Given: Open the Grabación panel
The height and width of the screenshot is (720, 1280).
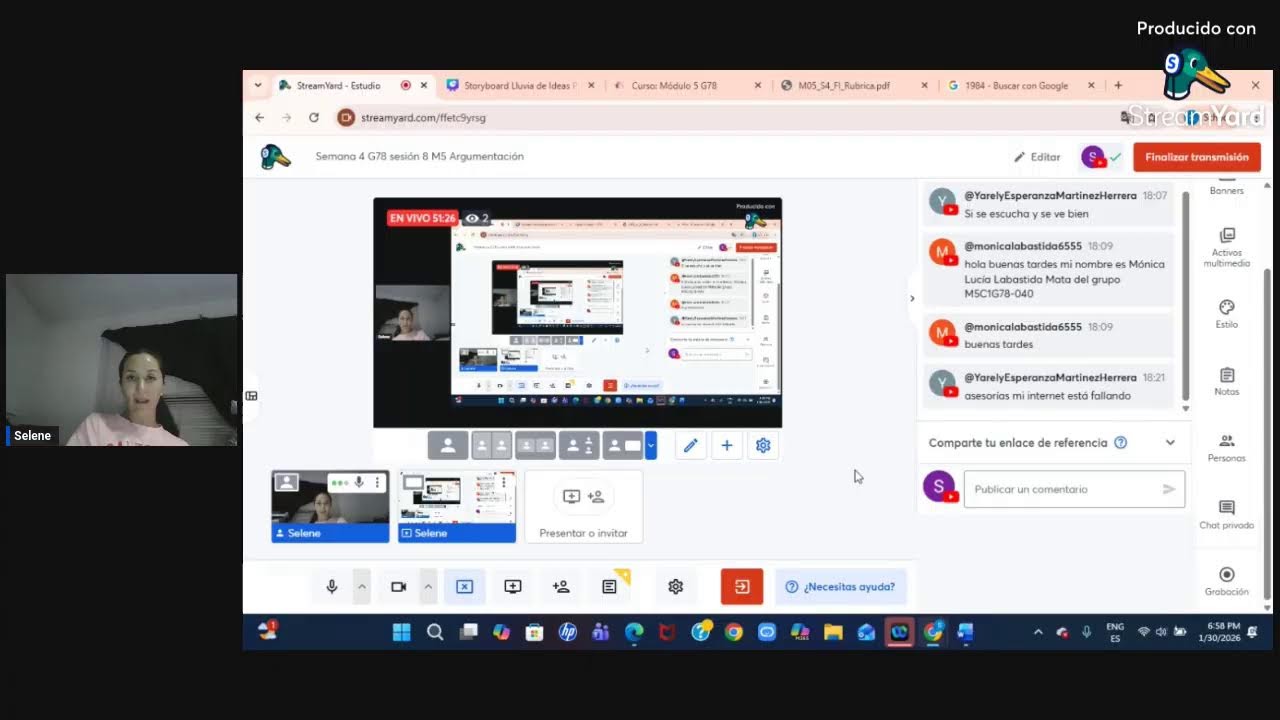Looking at the screenshot, I should pyautogui.click(x=1227, y=581).
